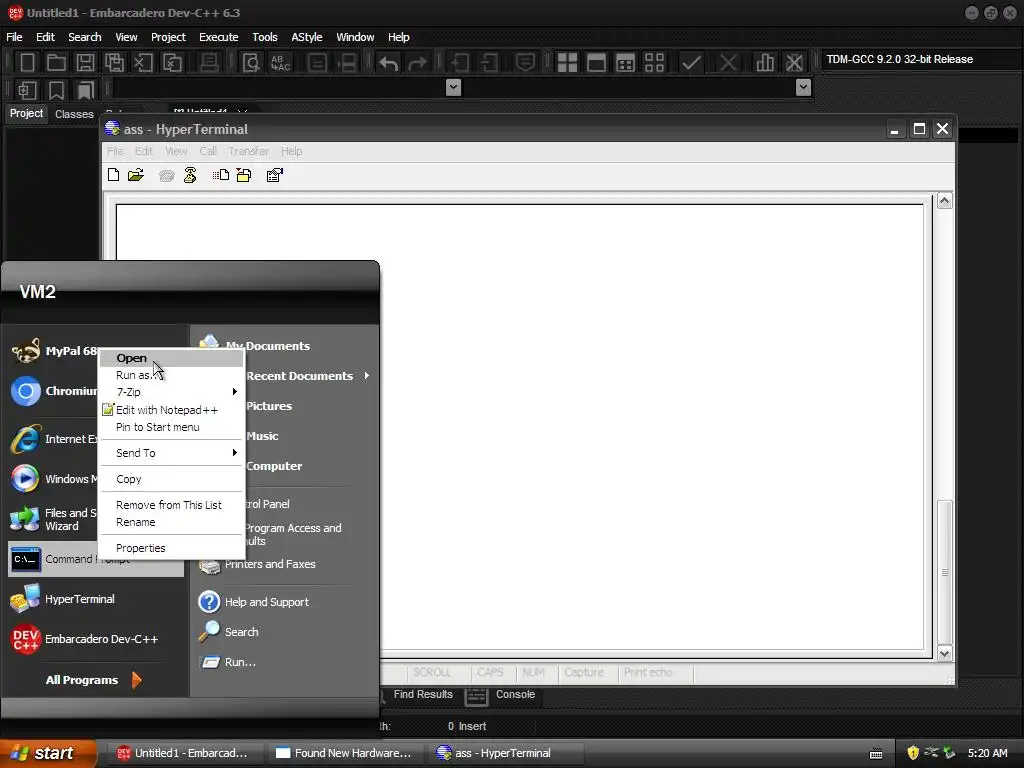Viewport: 1024px width, 768px height.
Task: Open the first empty combo box dropdown arrow
Action: (x=453, y=88)
